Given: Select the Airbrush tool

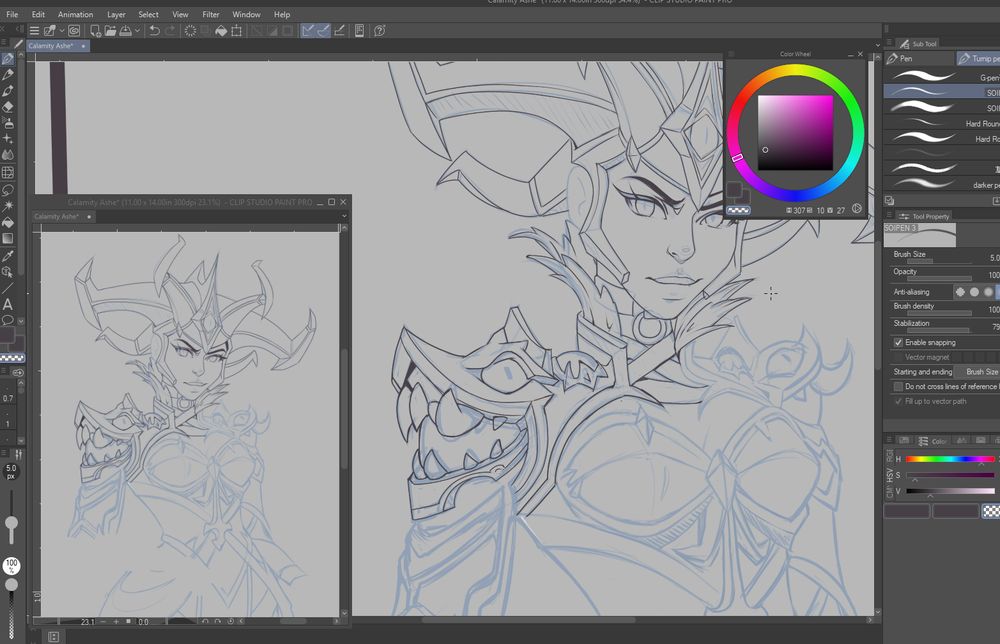Looking at the screenshot, I should tap(8, 122).
